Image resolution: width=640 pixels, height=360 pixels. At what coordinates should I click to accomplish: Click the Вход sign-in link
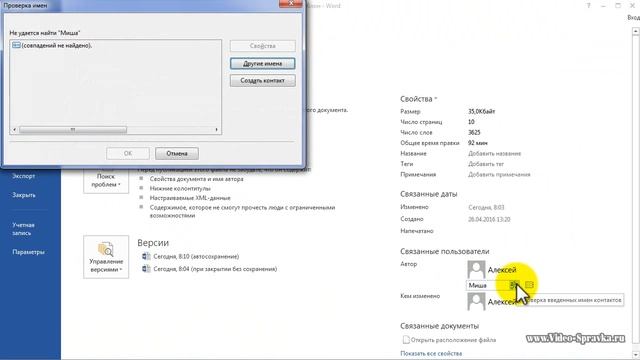(x=633, y=18)
